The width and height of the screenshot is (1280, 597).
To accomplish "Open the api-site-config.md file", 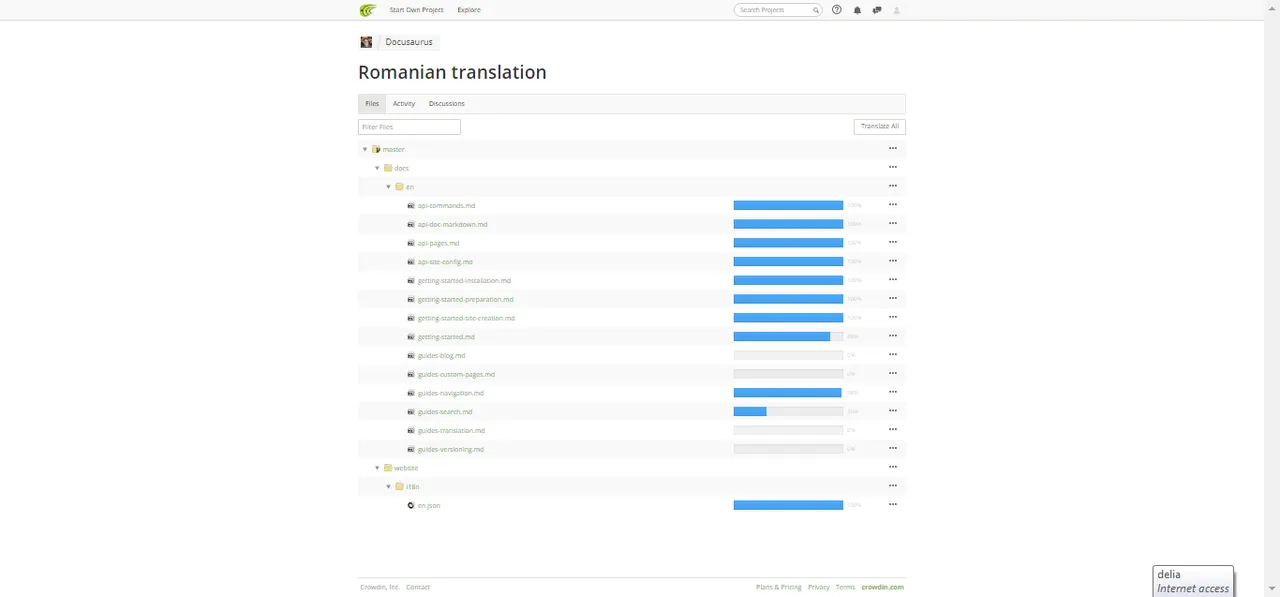I will [445, 262].
